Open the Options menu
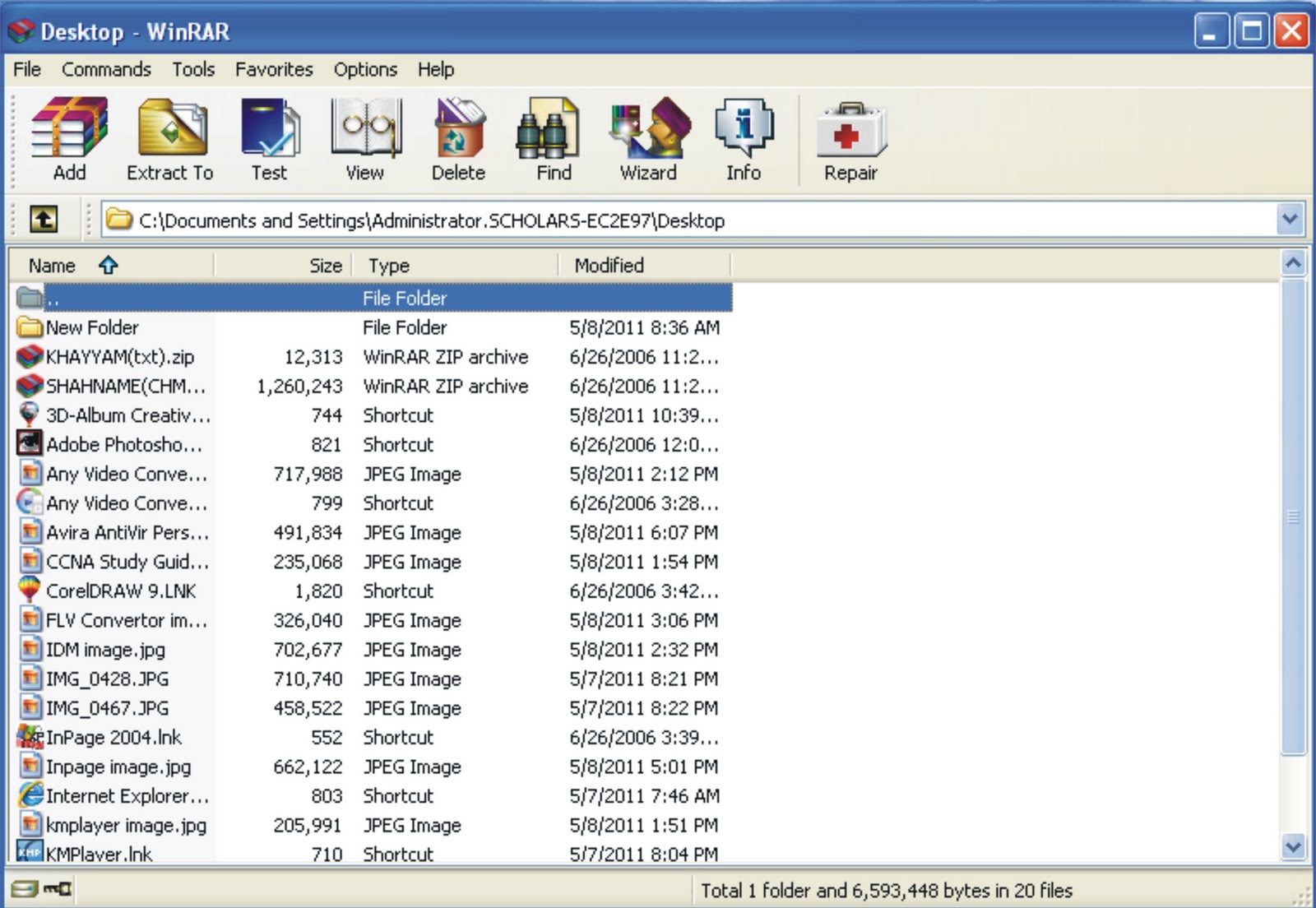The width and height of the screenshot is (1316, 908). click(x=365, y=69)
